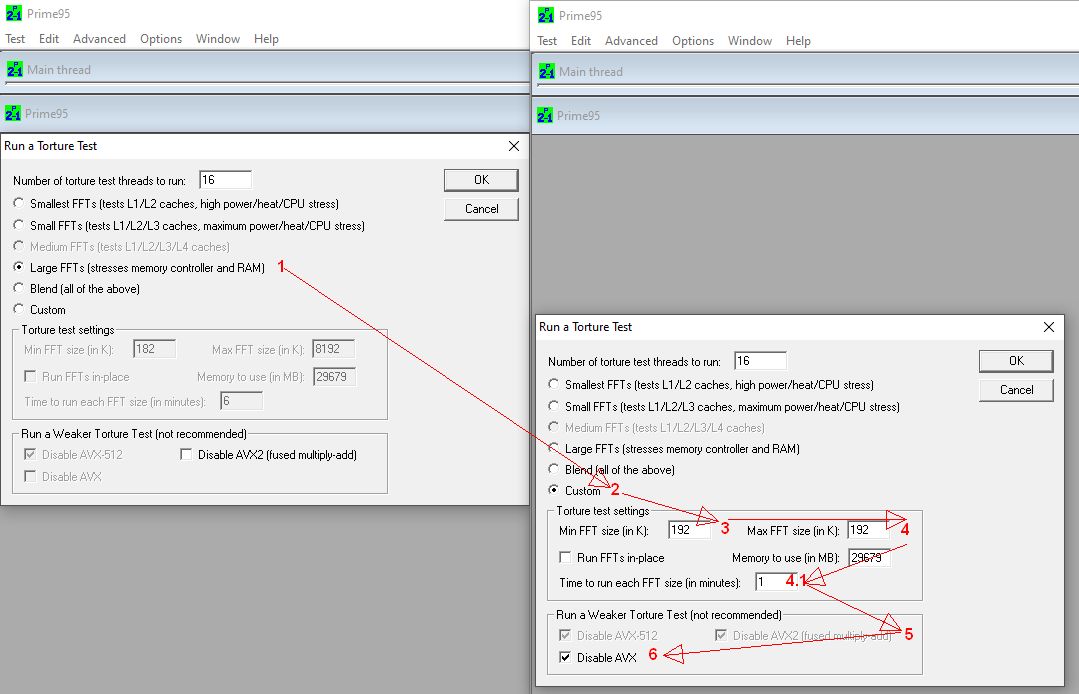Open Options menu in left Prime95 window
The image size is (1079, 694).
click(161, 39)
